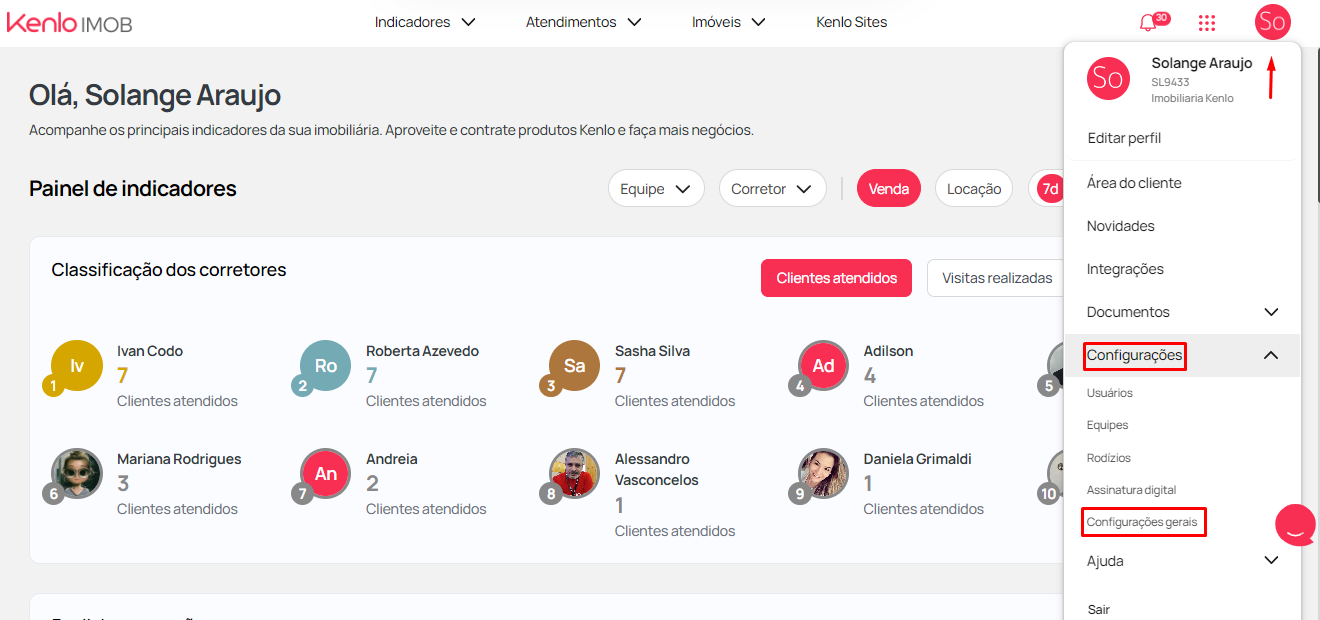Screen dimensions: 1320x620
Task: Open the Novidades menu entry
Action: click(1121, 226)
